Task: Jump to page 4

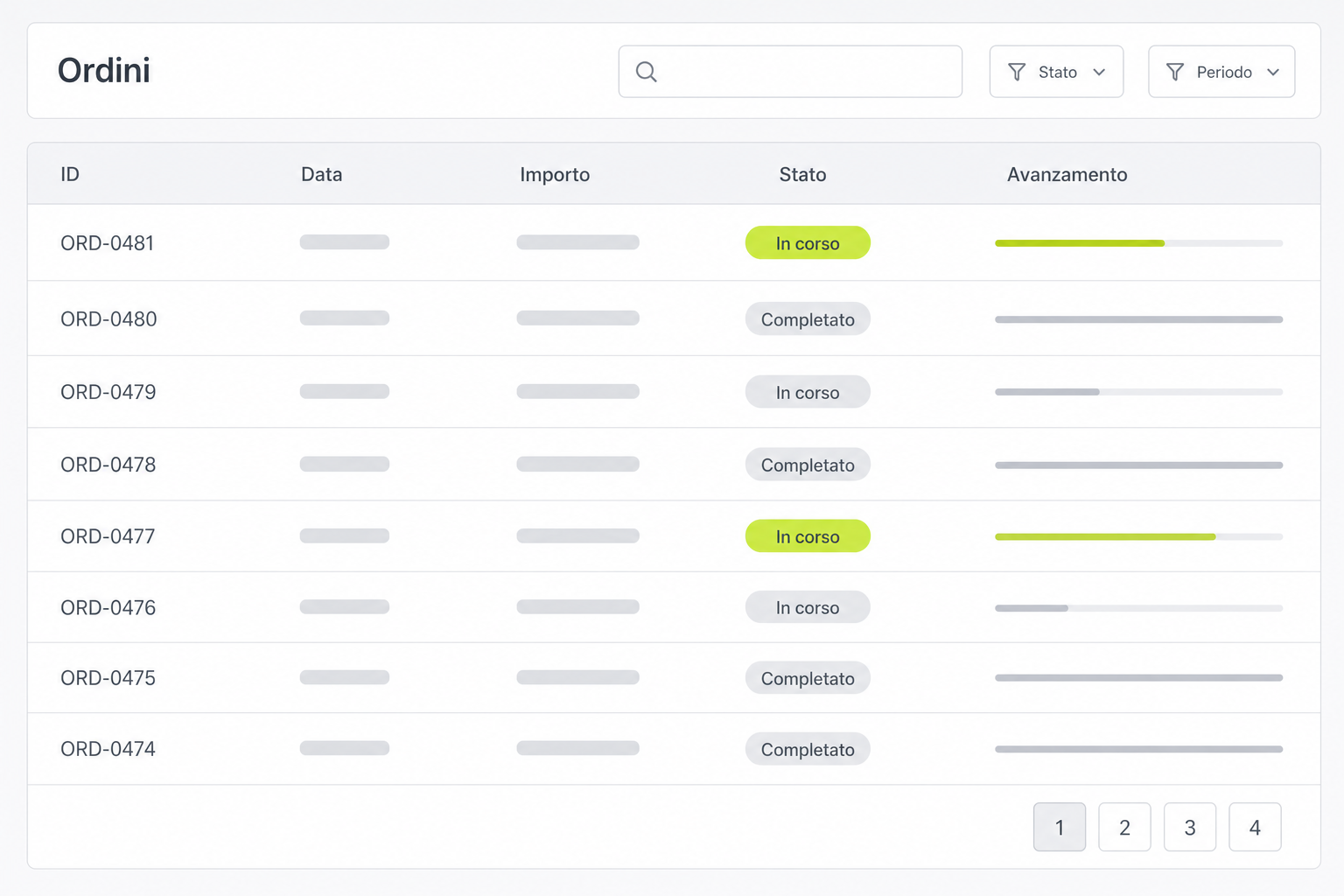Action: 1255,827
